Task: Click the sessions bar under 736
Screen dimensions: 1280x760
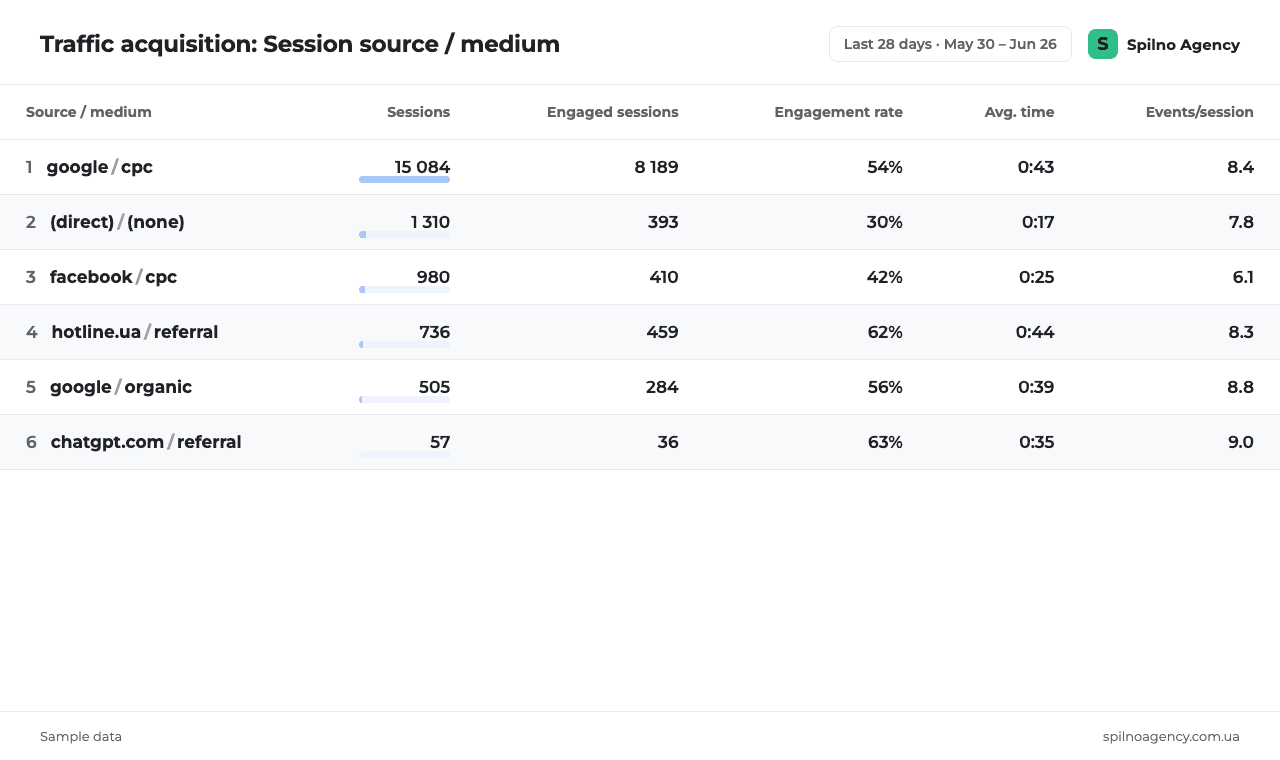Action: pyautogui.click(x=404, y=345)
